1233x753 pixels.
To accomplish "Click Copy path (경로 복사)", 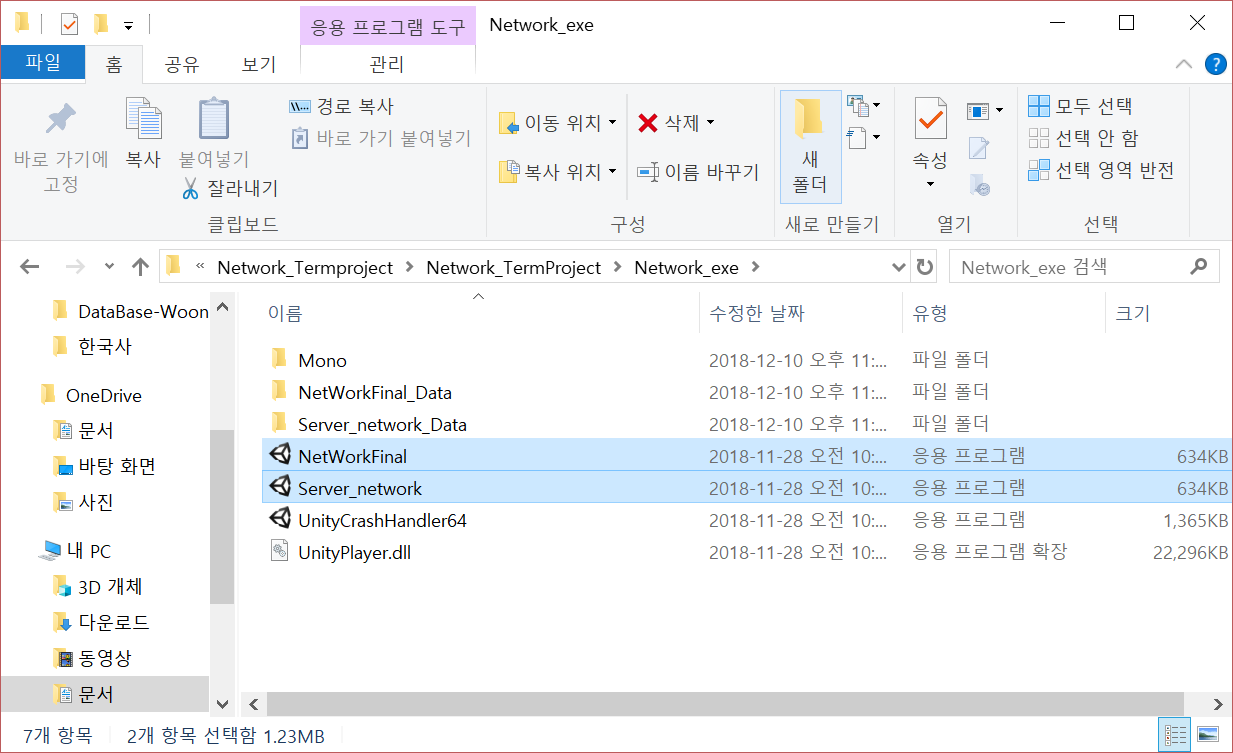I will (341, 106).
